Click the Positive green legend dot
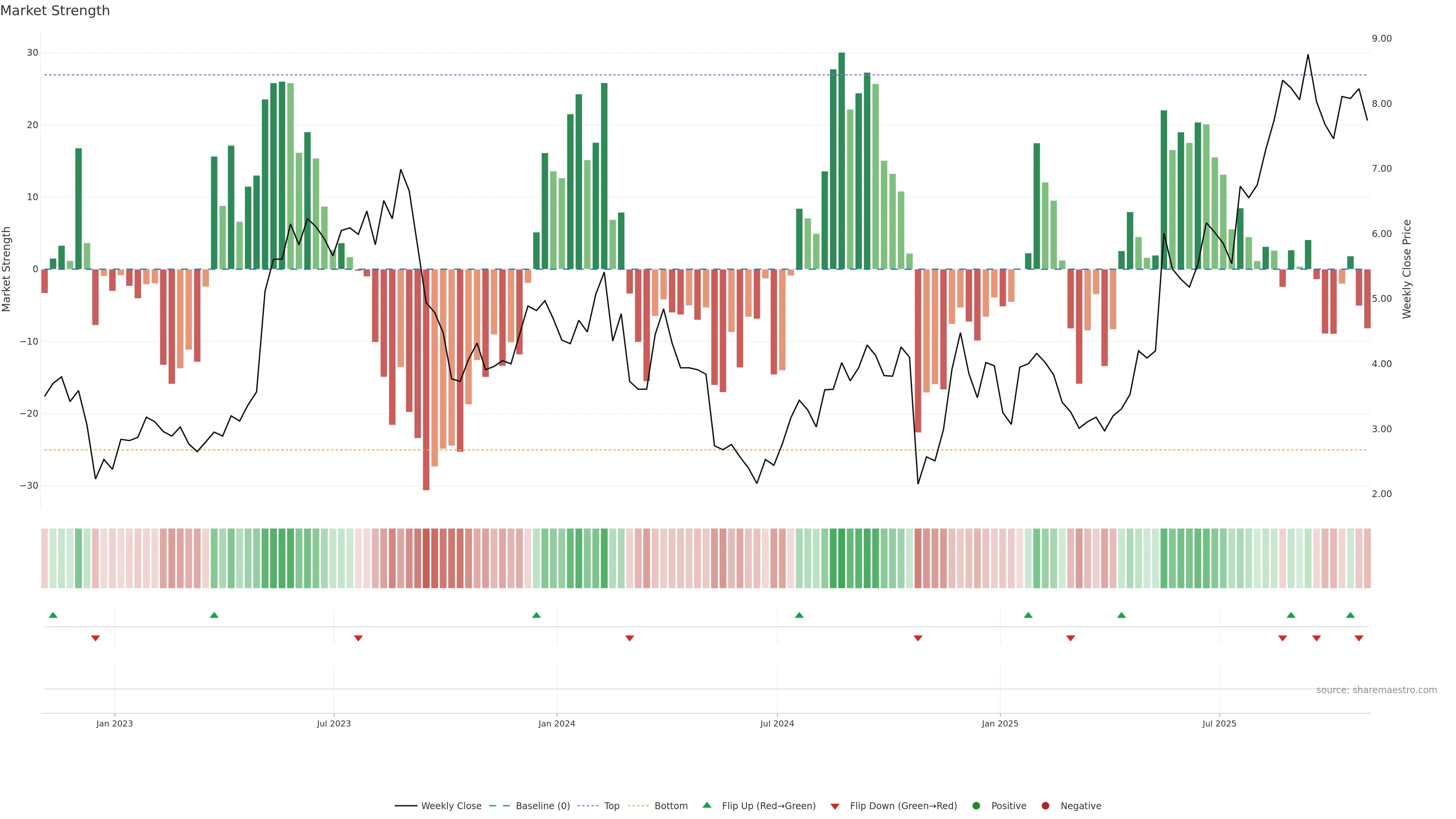Viewport: 1456px width, 819px height. click(x=976, y=805)
